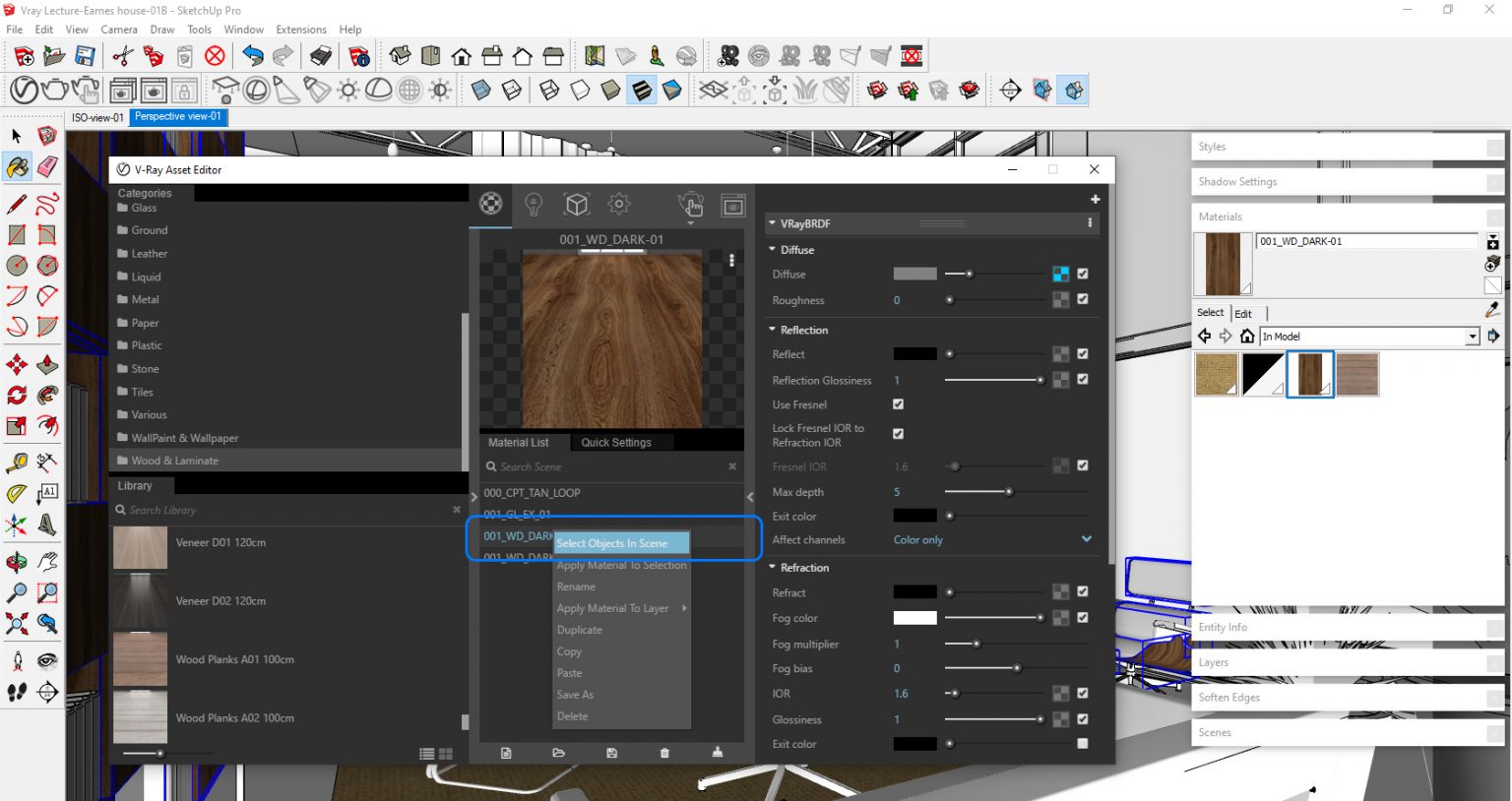Click the Perspective view-01 scene tab
The image size is (1512, 801).
point(178,116)
